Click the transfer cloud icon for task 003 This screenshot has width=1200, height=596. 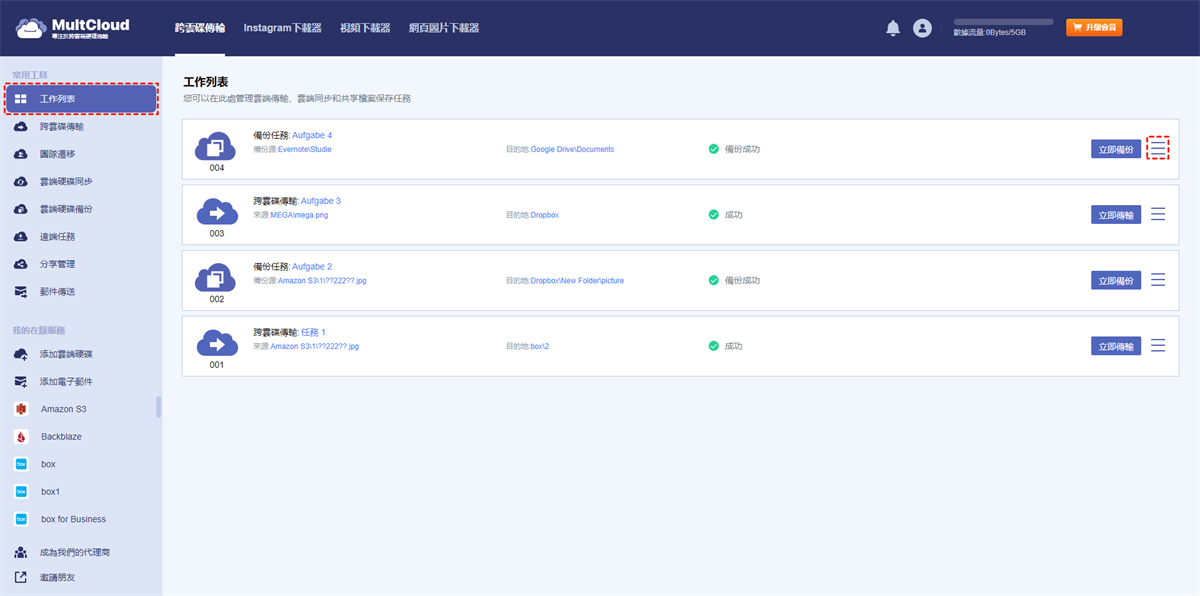tap(217, 212)
